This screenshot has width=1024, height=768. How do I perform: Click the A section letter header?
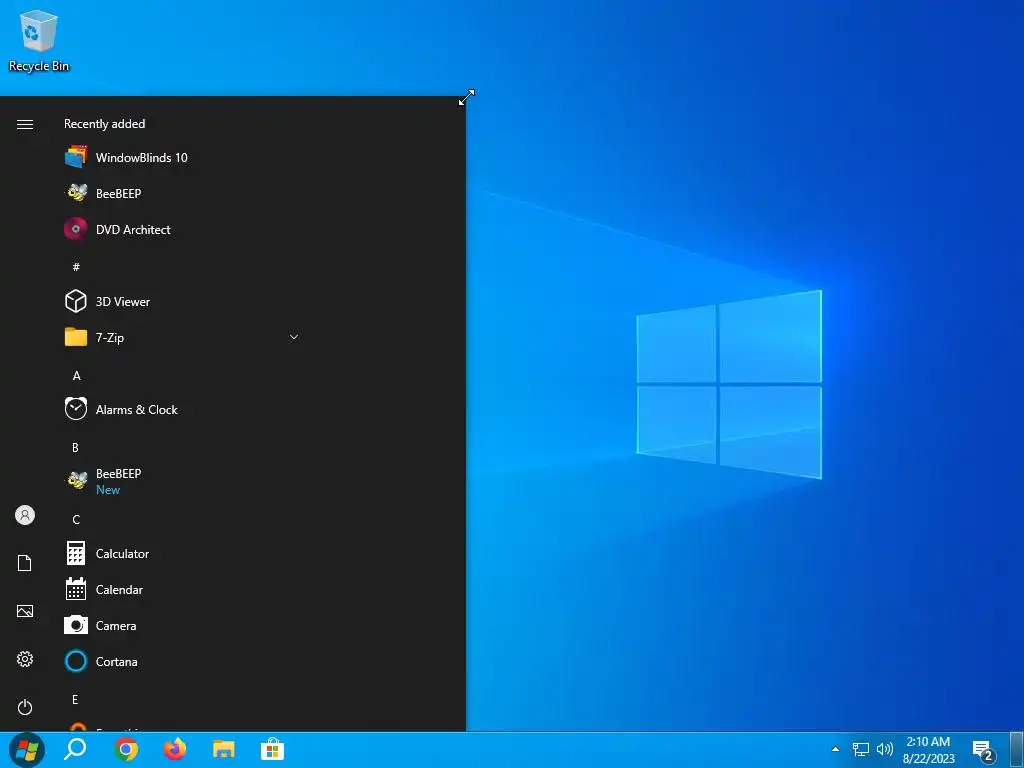(76, 376)
